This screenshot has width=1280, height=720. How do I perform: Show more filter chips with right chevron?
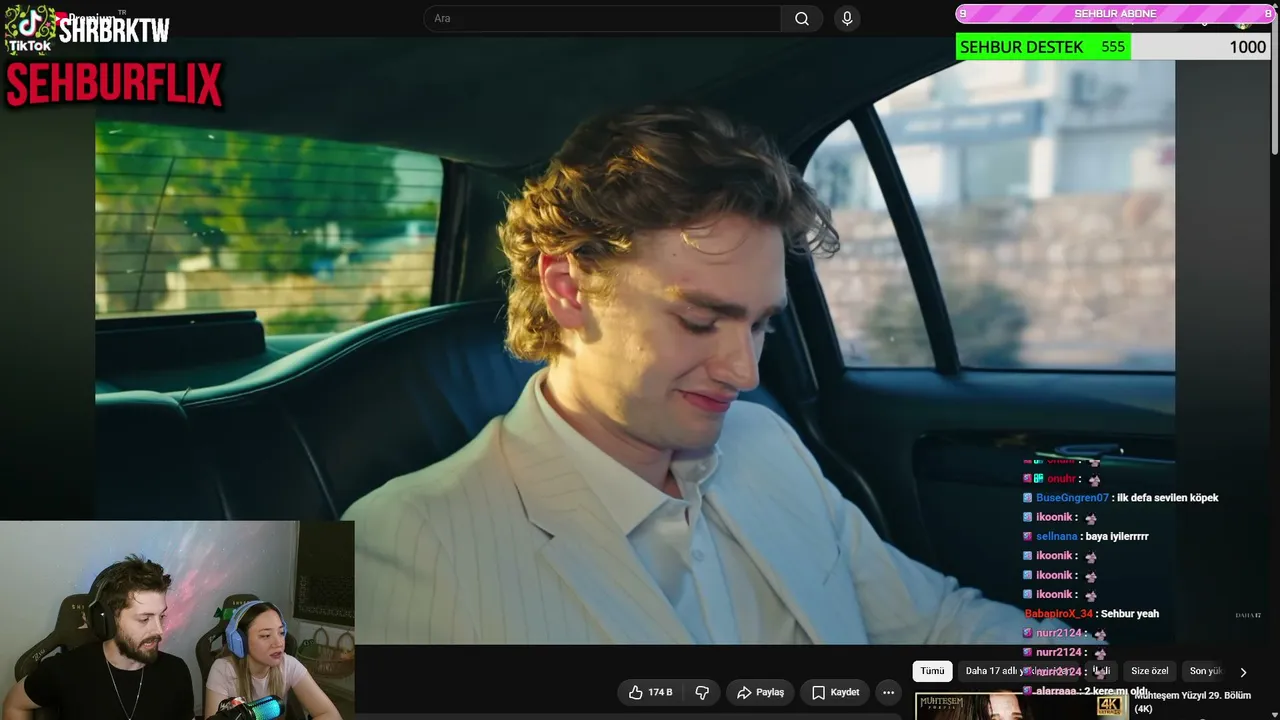coord(1243,672)
